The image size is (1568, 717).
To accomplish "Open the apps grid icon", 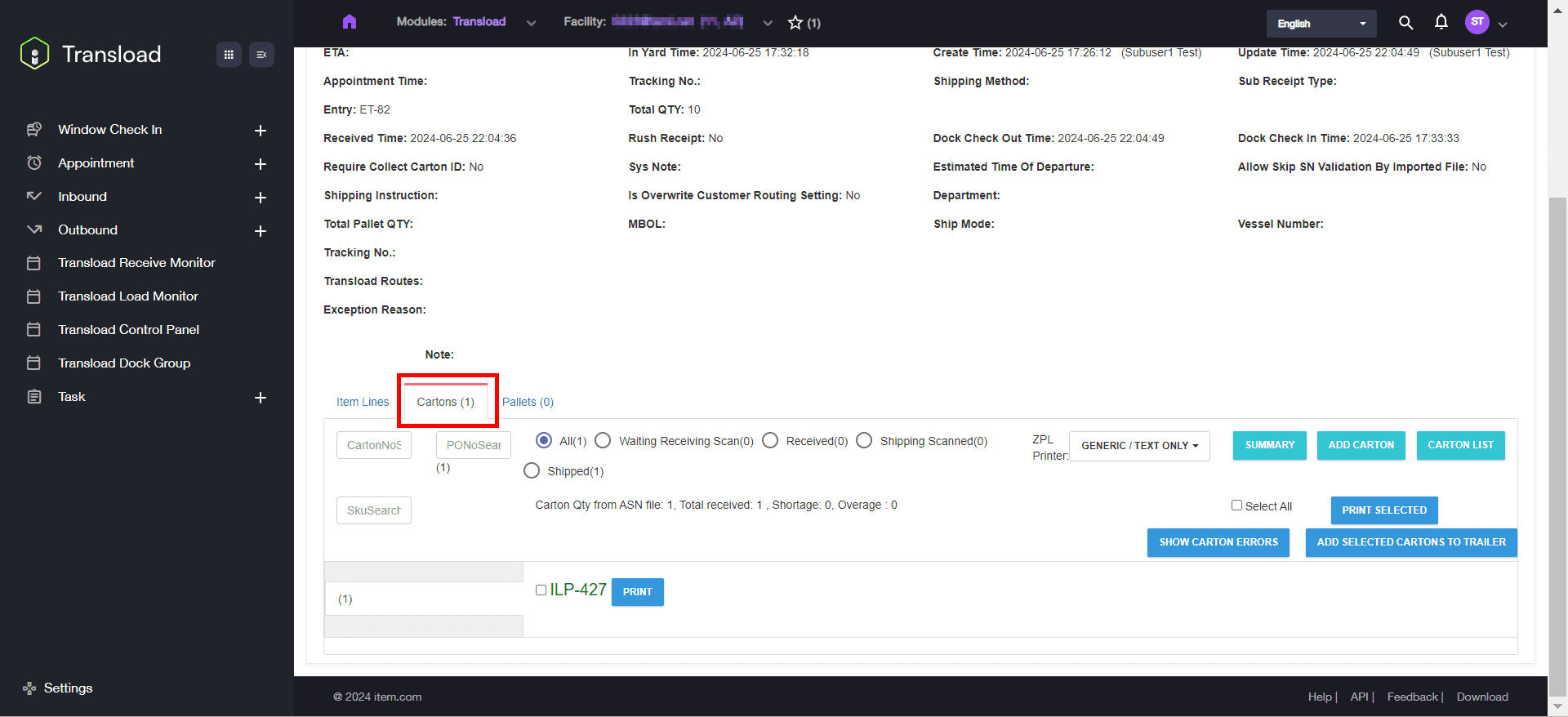I will click(229, 55).
